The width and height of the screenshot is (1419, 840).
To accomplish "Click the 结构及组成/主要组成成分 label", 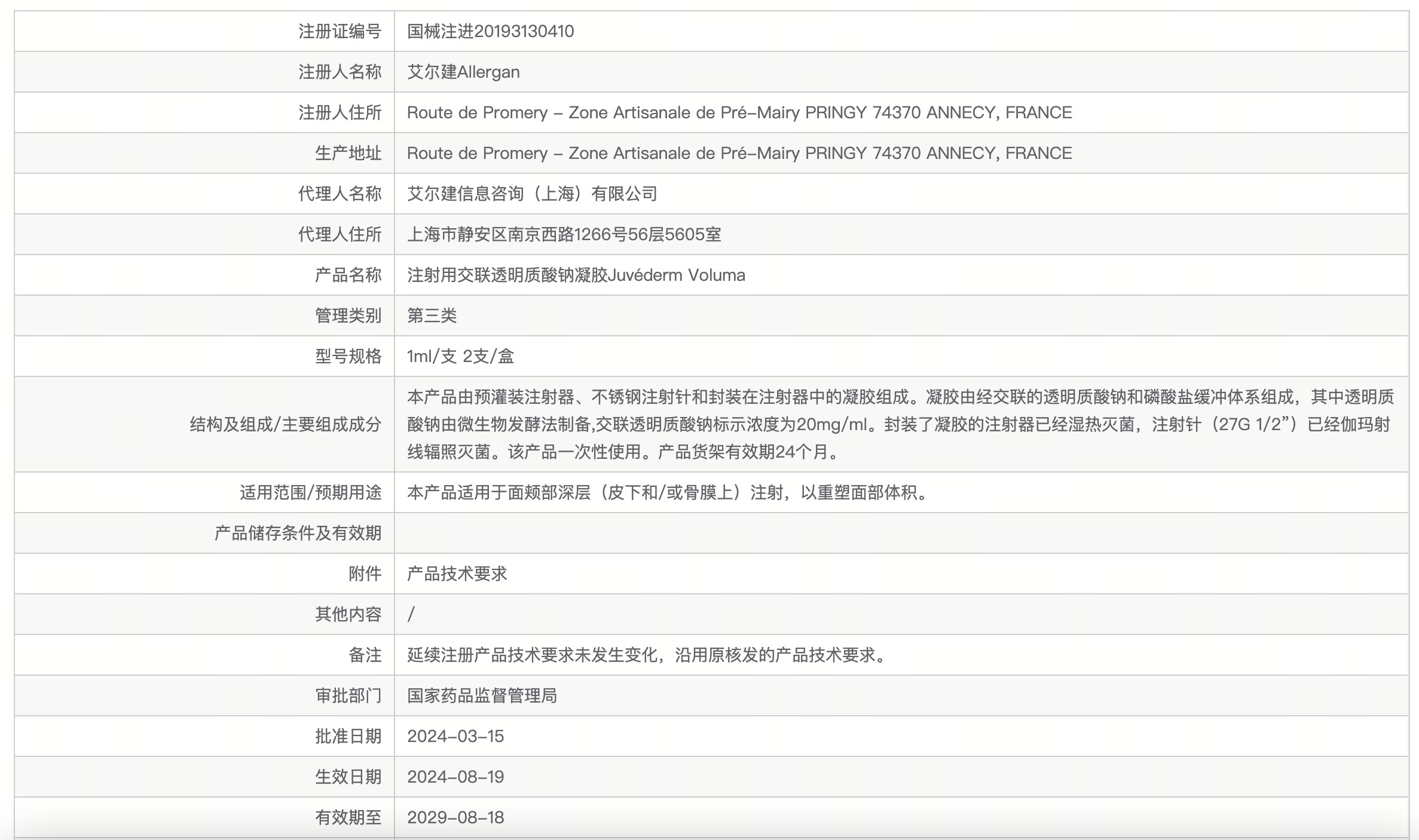I will point(286,424).
